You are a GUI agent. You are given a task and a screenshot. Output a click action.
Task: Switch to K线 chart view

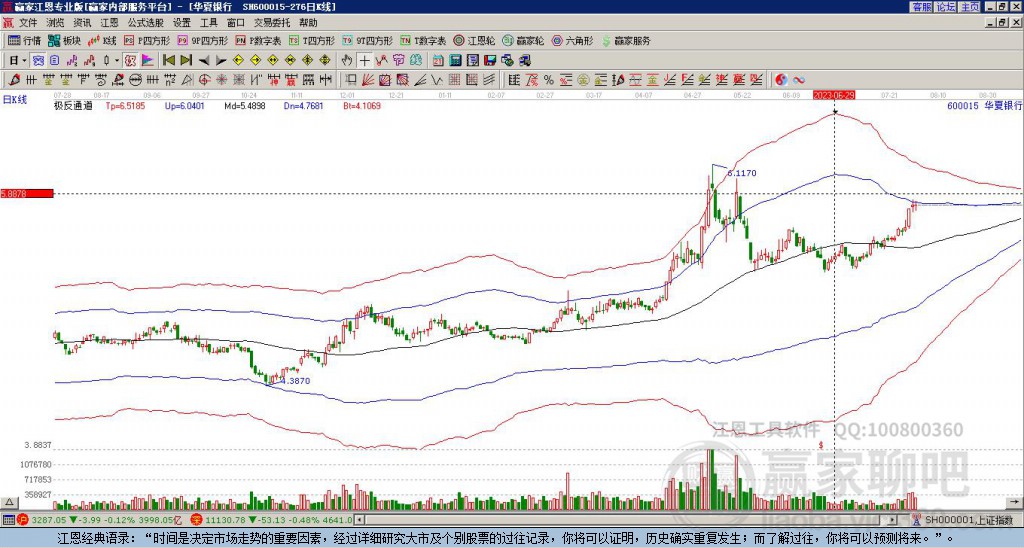(102, 40)
